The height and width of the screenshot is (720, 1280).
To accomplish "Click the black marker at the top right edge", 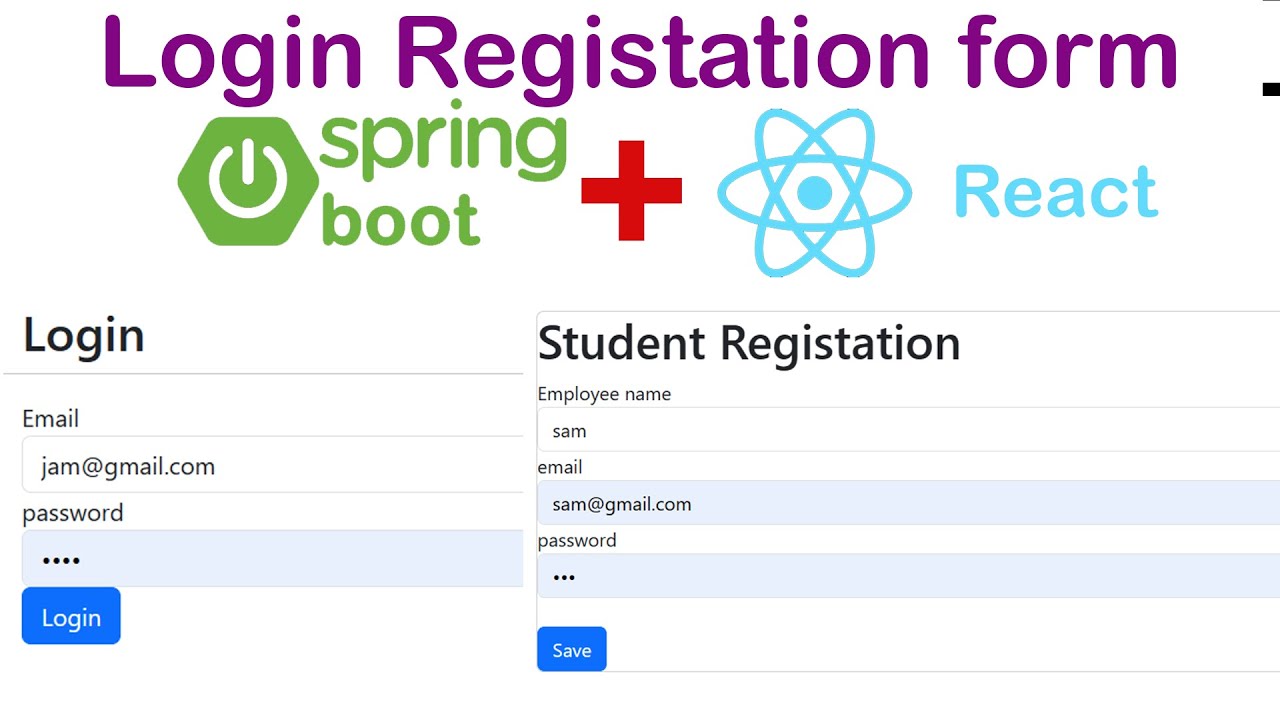I will 1270,88.
